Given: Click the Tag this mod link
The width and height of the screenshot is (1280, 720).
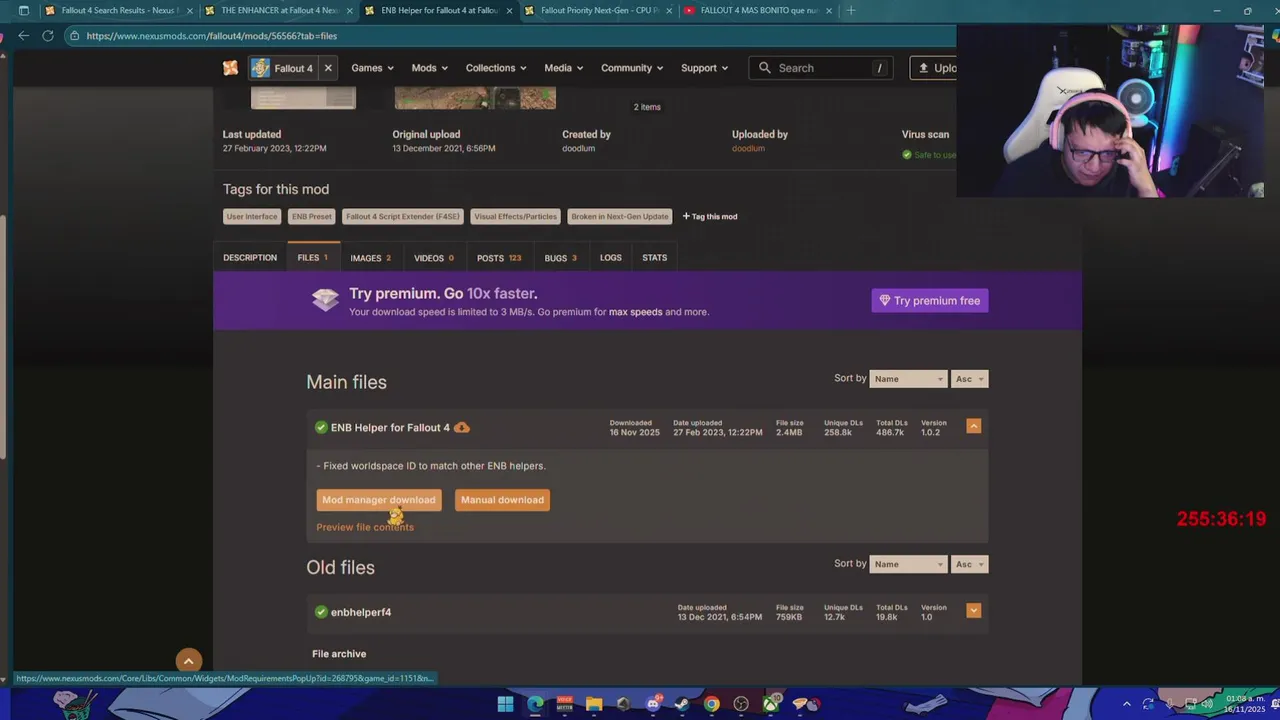Looking at the screenshot, I should pos(710,217).
